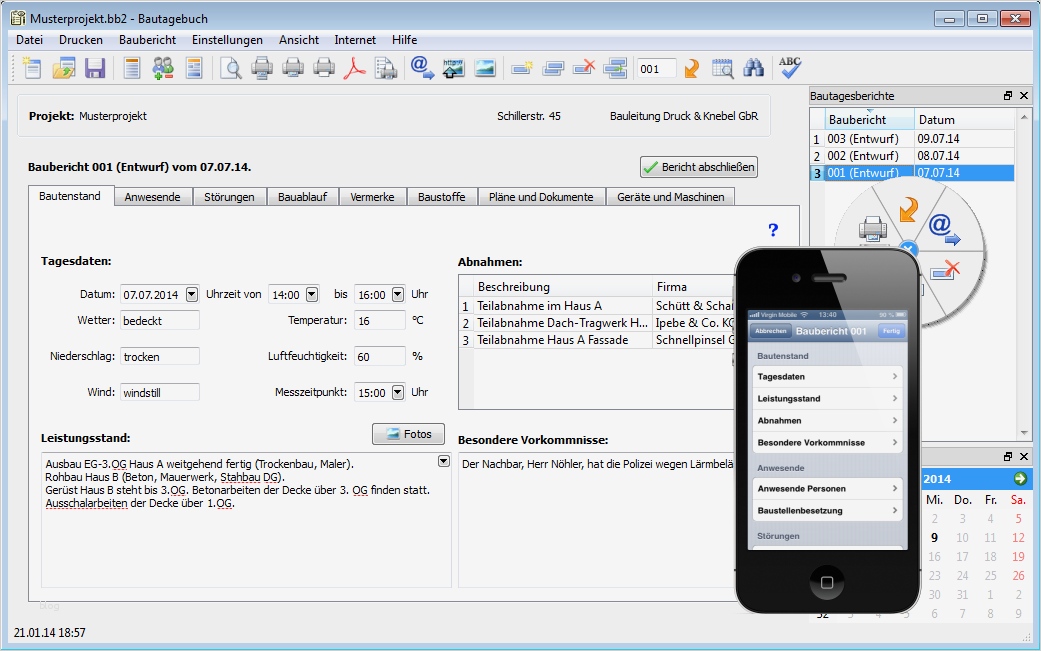Open the Messzeitpunkt time selector
This screenshot has width=1041, height=651.
398,392
